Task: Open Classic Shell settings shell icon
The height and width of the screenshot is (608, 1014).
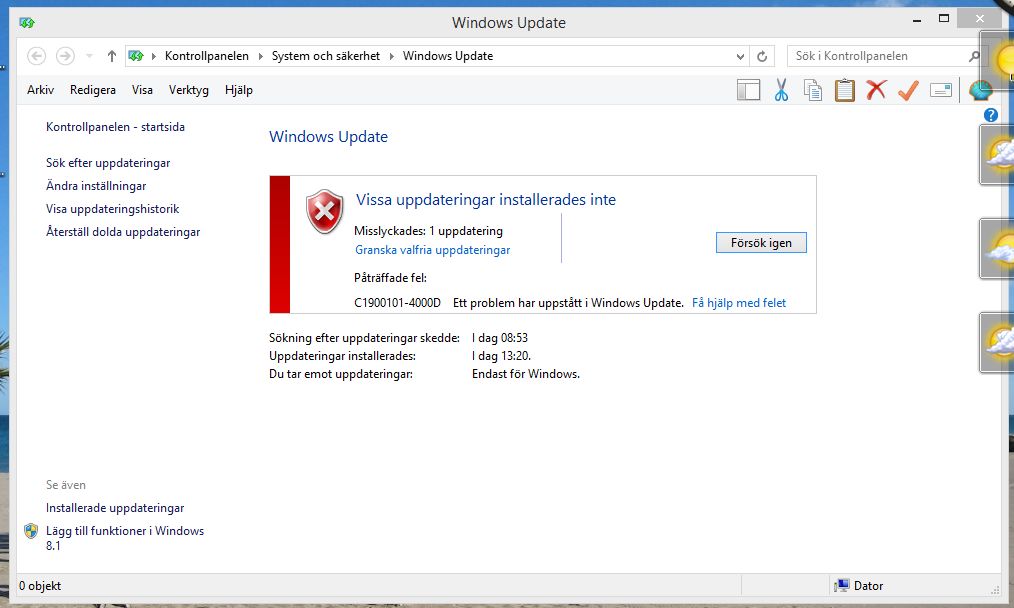Action: [x=980, y=90]
